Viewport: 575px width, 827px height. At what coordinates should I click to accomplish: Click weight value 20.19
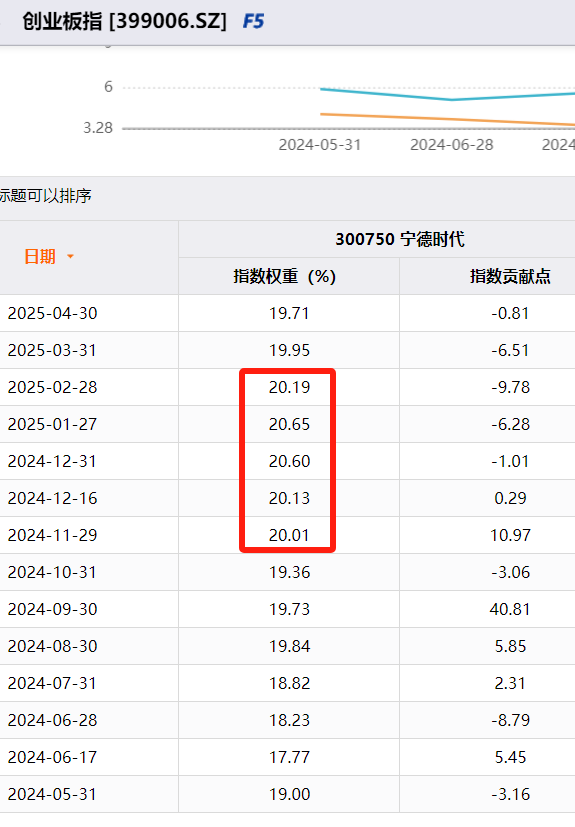pyautogui.click(x=289, y=387)
